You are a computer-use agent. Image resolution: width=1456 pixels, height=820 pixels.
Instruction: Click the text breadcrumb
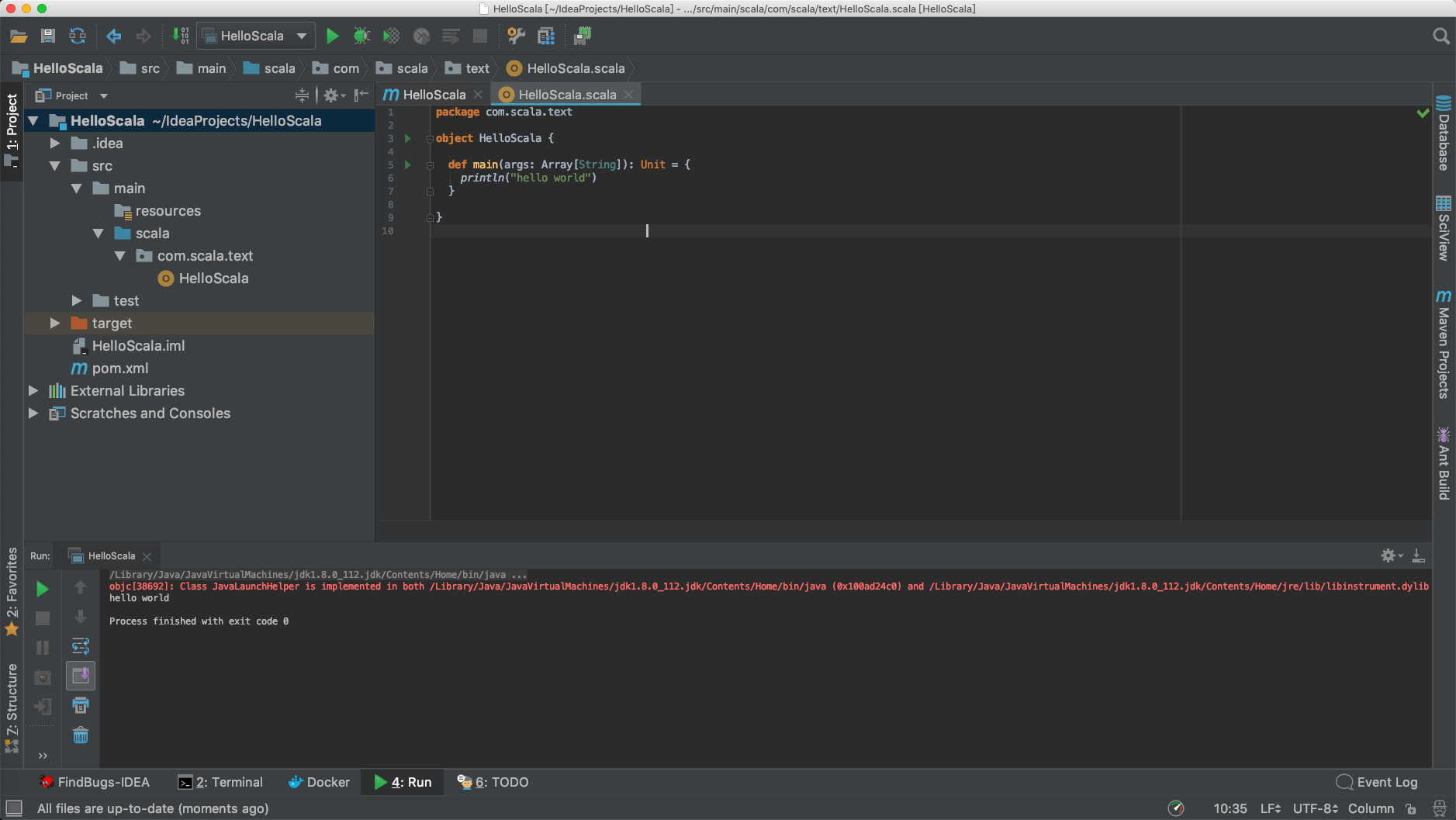coord(468,68)
